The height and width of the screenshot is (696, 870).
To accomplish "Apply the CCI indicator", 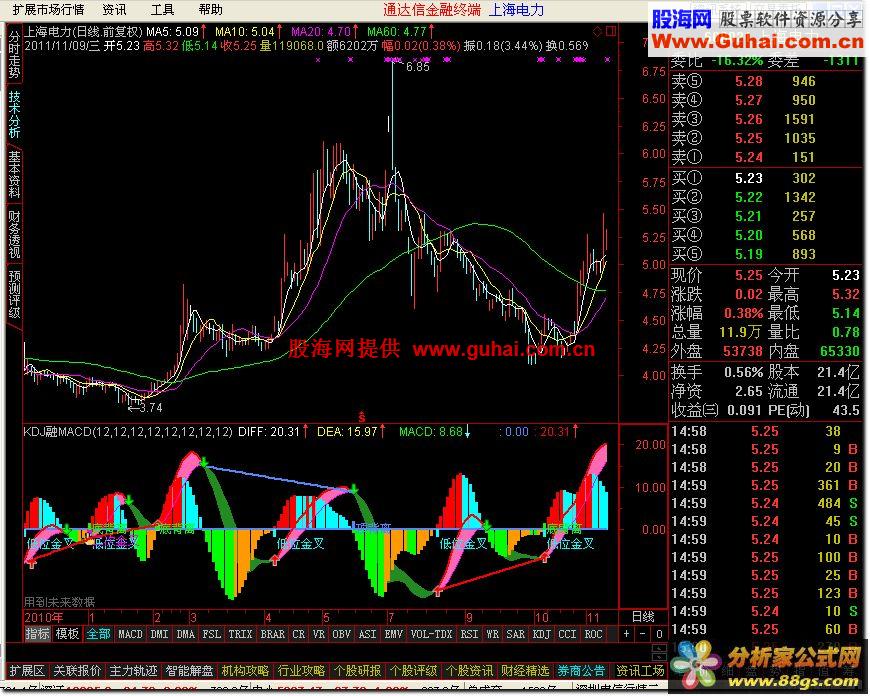I will [567, 634].
